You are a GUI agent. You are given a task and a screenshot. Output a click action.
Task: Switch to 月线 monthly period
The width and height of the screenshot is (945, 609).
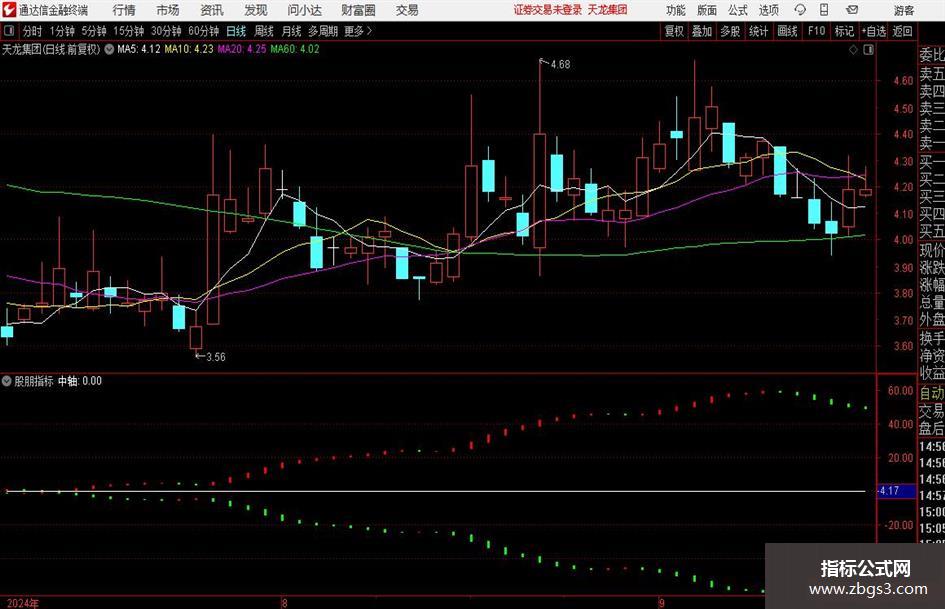(x=292, y=31)
